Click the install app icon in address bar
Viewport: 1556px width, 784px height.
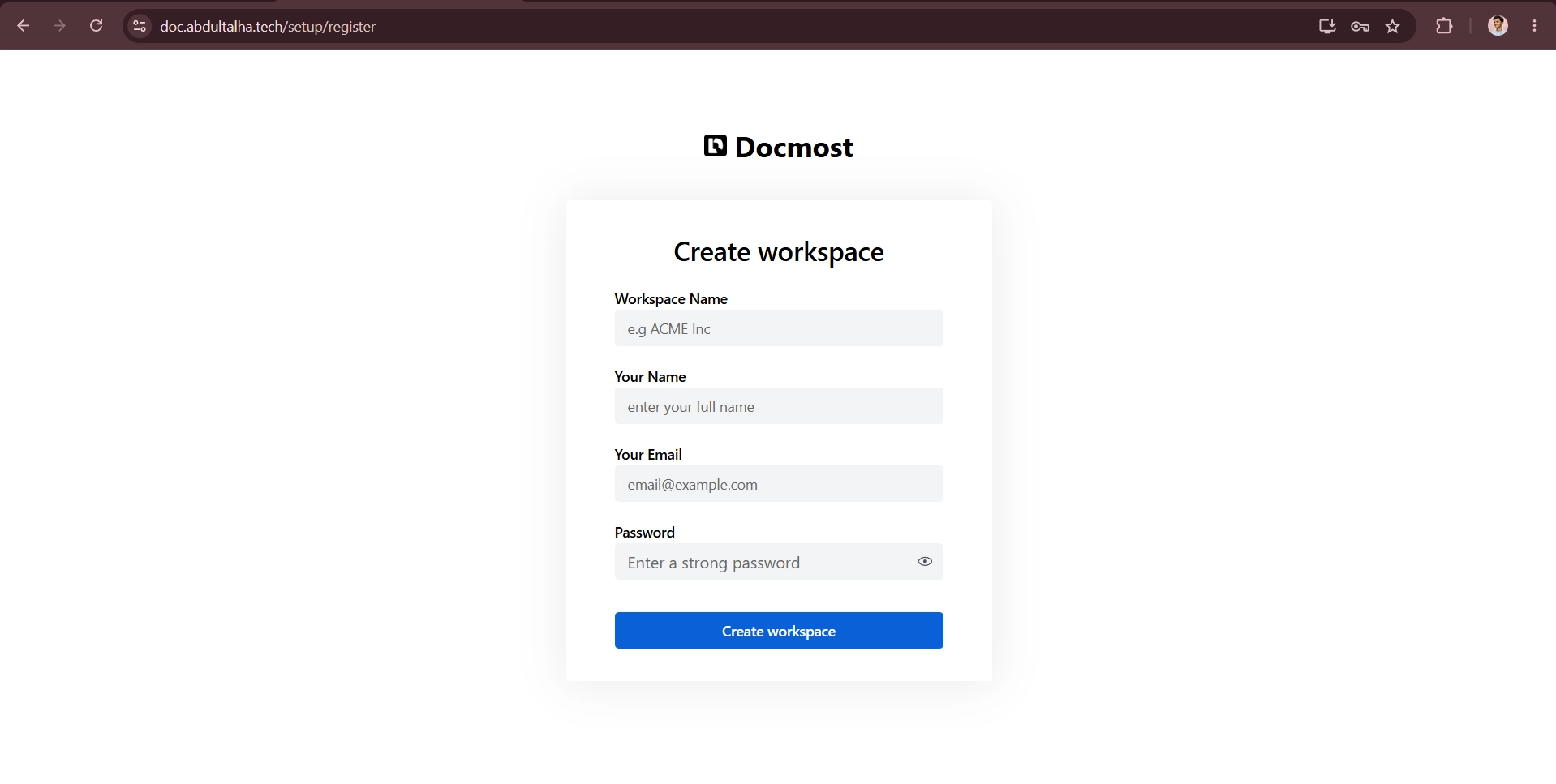coord(1327,26)
